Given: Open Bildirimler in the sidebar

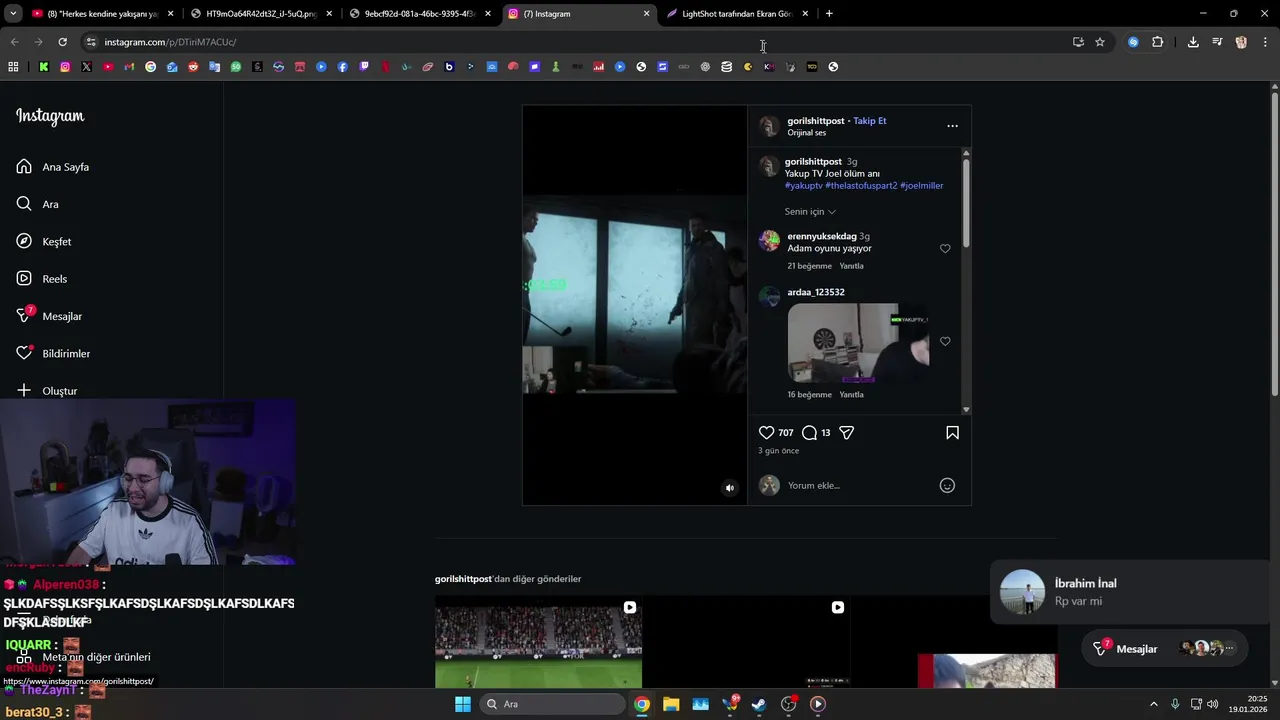Looking at the screenshot, I should 53,354.
